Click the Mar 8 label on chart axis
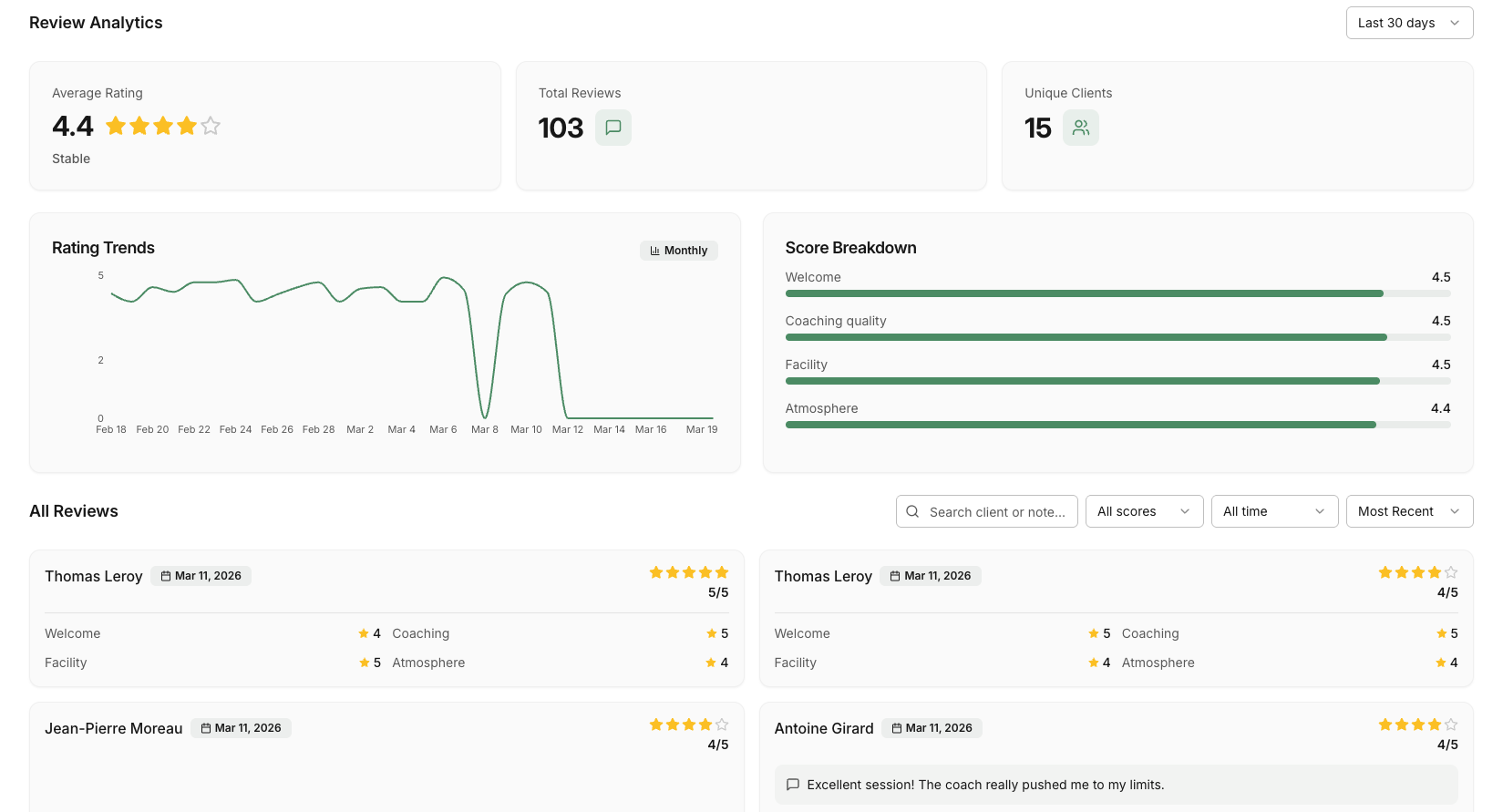This screenshot has height=812, width=1503. (x=485, y=429)
